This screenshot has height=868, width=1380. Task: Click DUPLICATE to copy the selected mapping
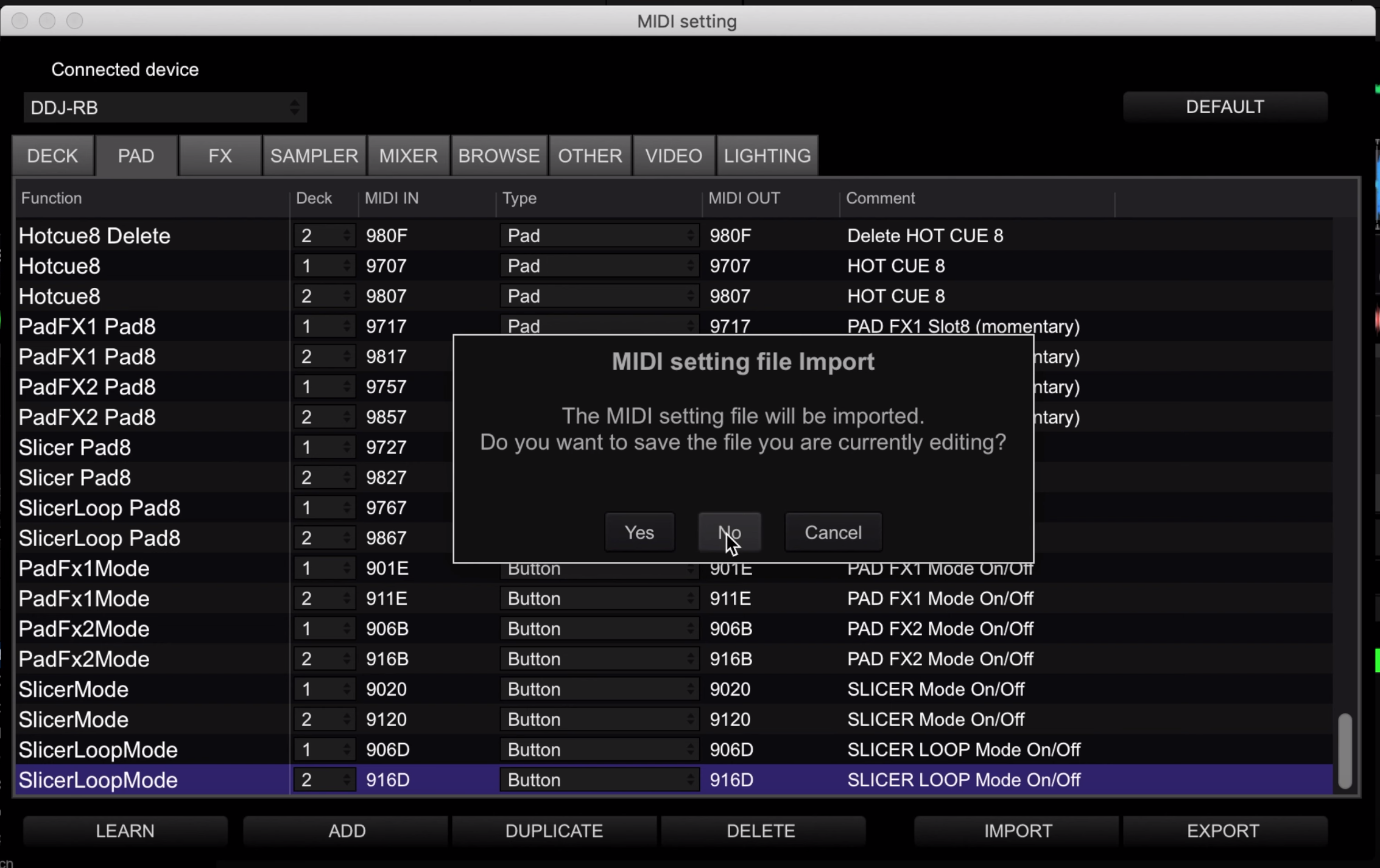553,830
